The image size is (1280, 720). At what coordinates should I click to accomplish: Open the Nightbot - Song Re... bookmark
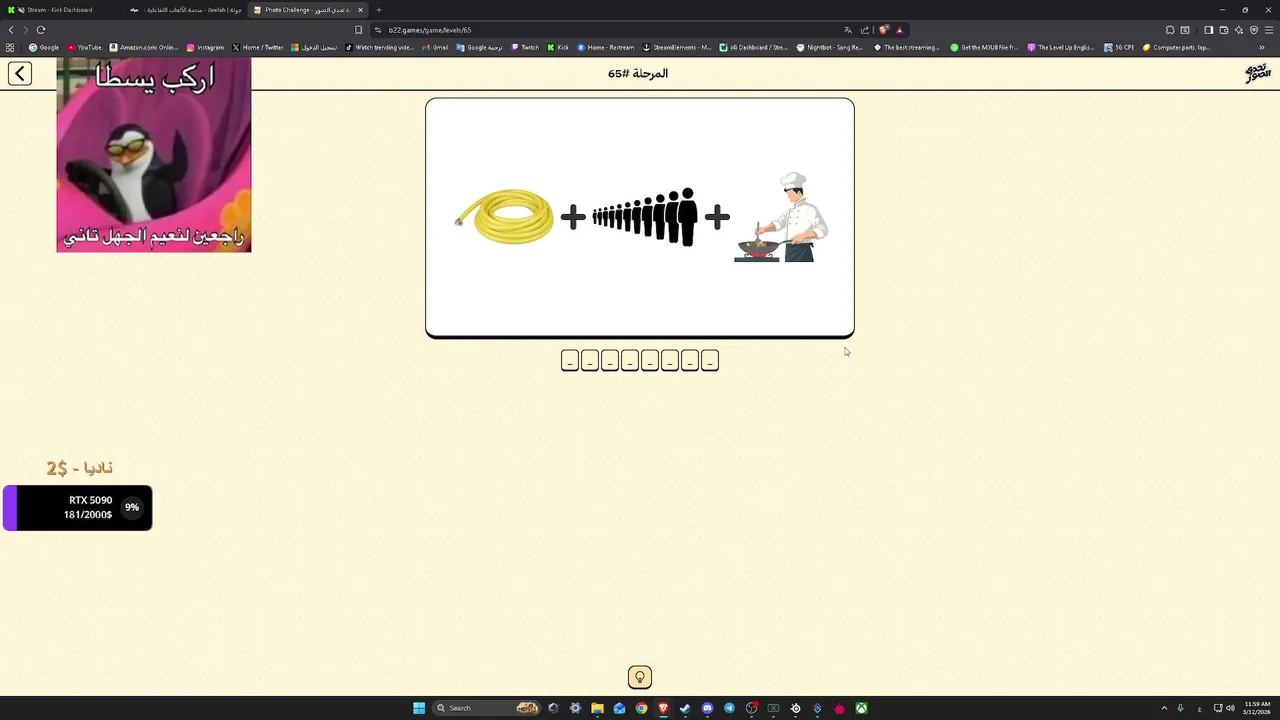(x=830, y=47)
